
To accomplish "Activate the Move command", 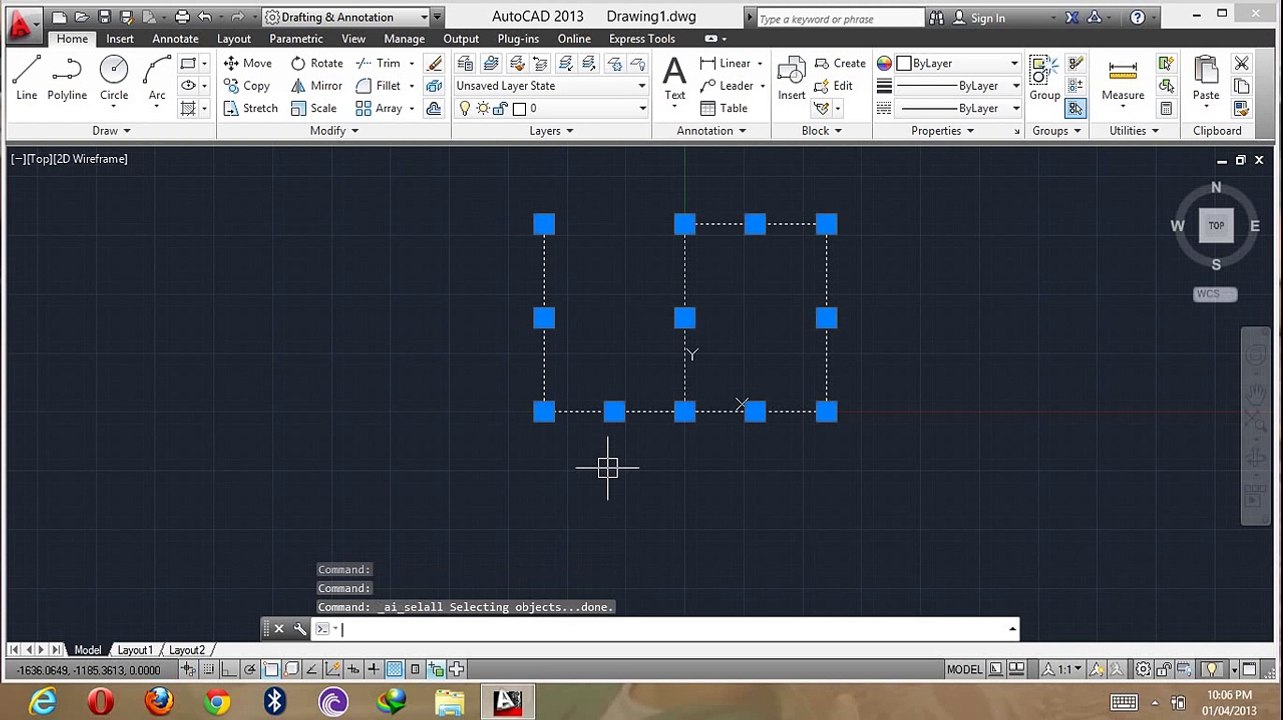I will click(247, 63).
